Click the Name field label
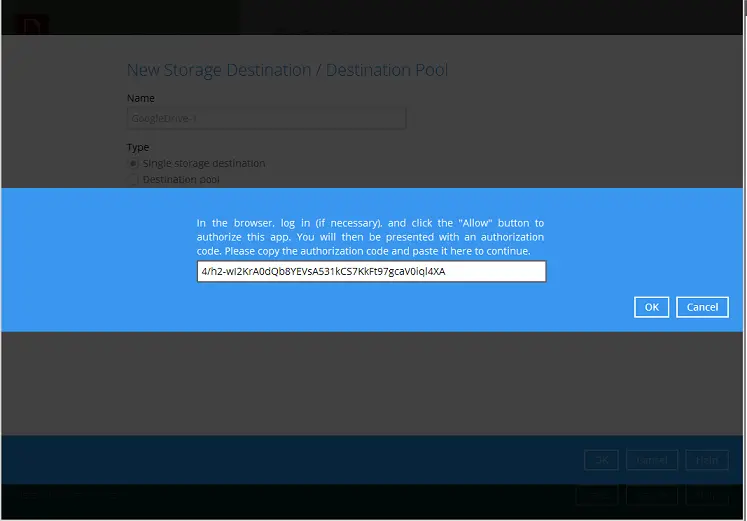 142,98
